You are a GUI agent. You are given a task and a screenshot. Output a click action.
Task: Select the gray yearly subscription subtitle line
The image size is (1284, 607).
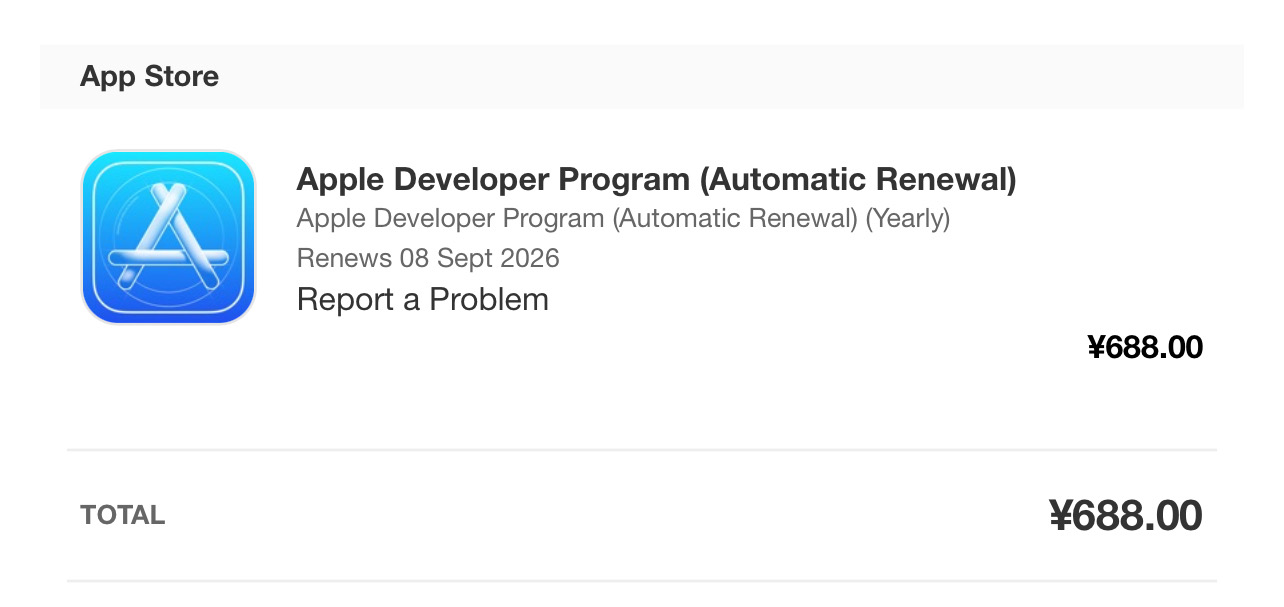[623, 218]
